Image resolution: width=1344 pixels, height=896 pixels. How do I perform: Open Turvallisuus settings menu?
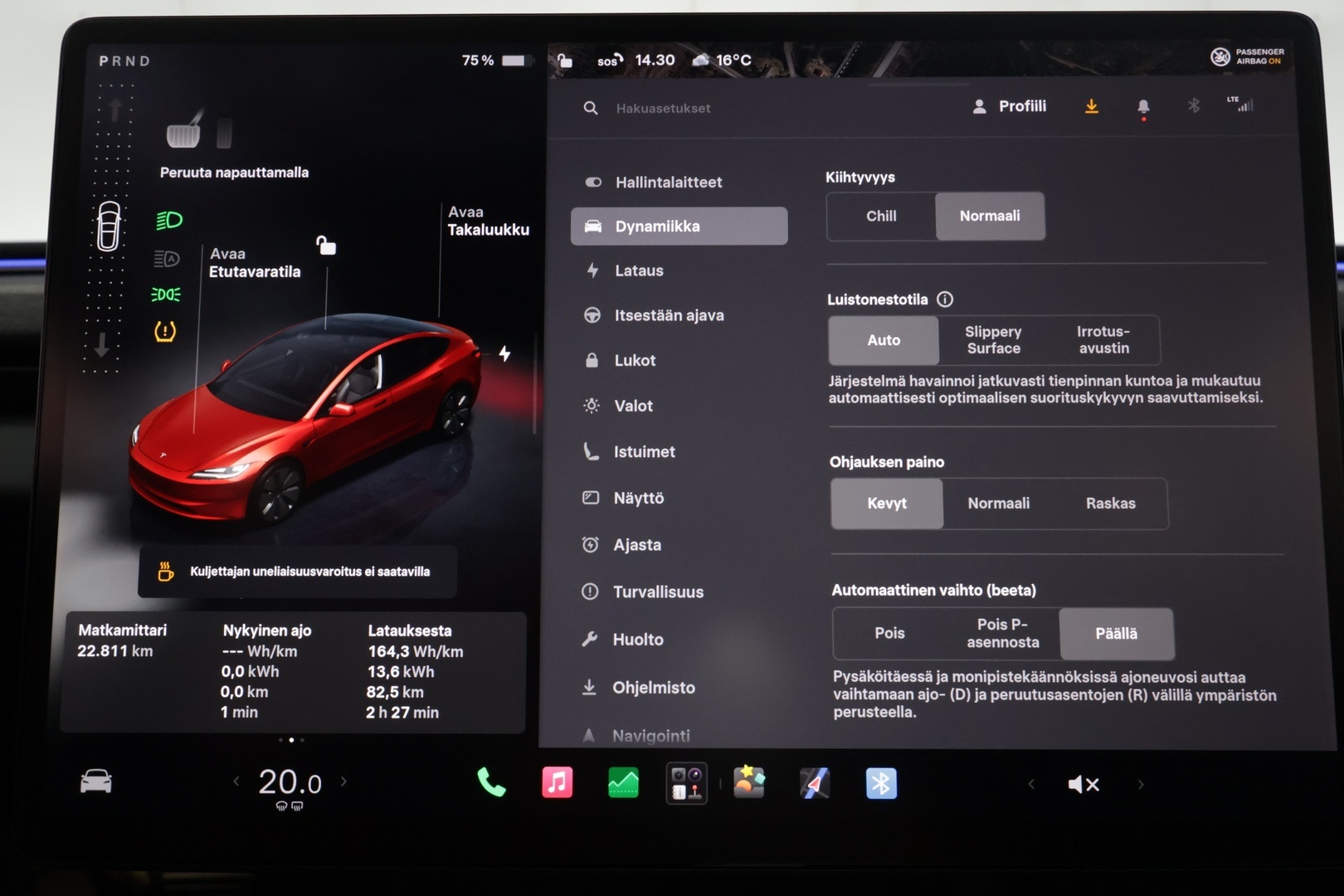pyautogui.click(x=679, y=592)
